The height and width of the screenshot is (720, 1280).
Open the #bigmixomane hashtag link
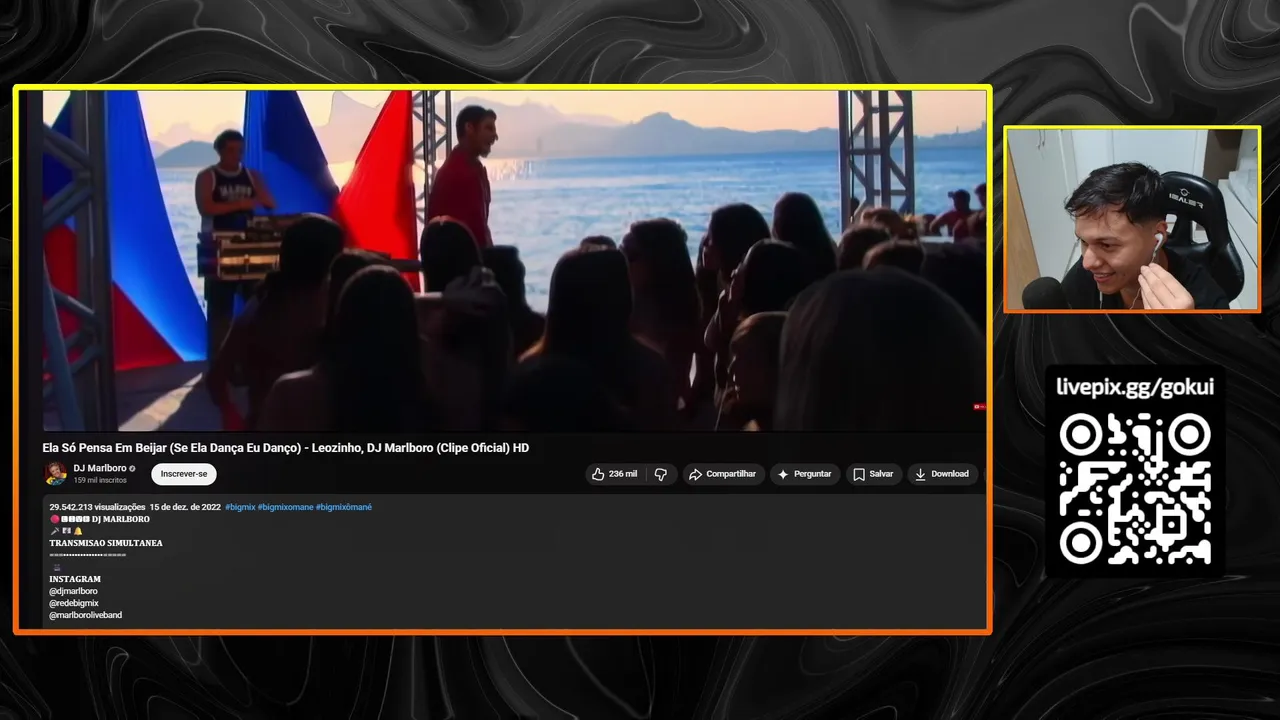pos(285,507)
